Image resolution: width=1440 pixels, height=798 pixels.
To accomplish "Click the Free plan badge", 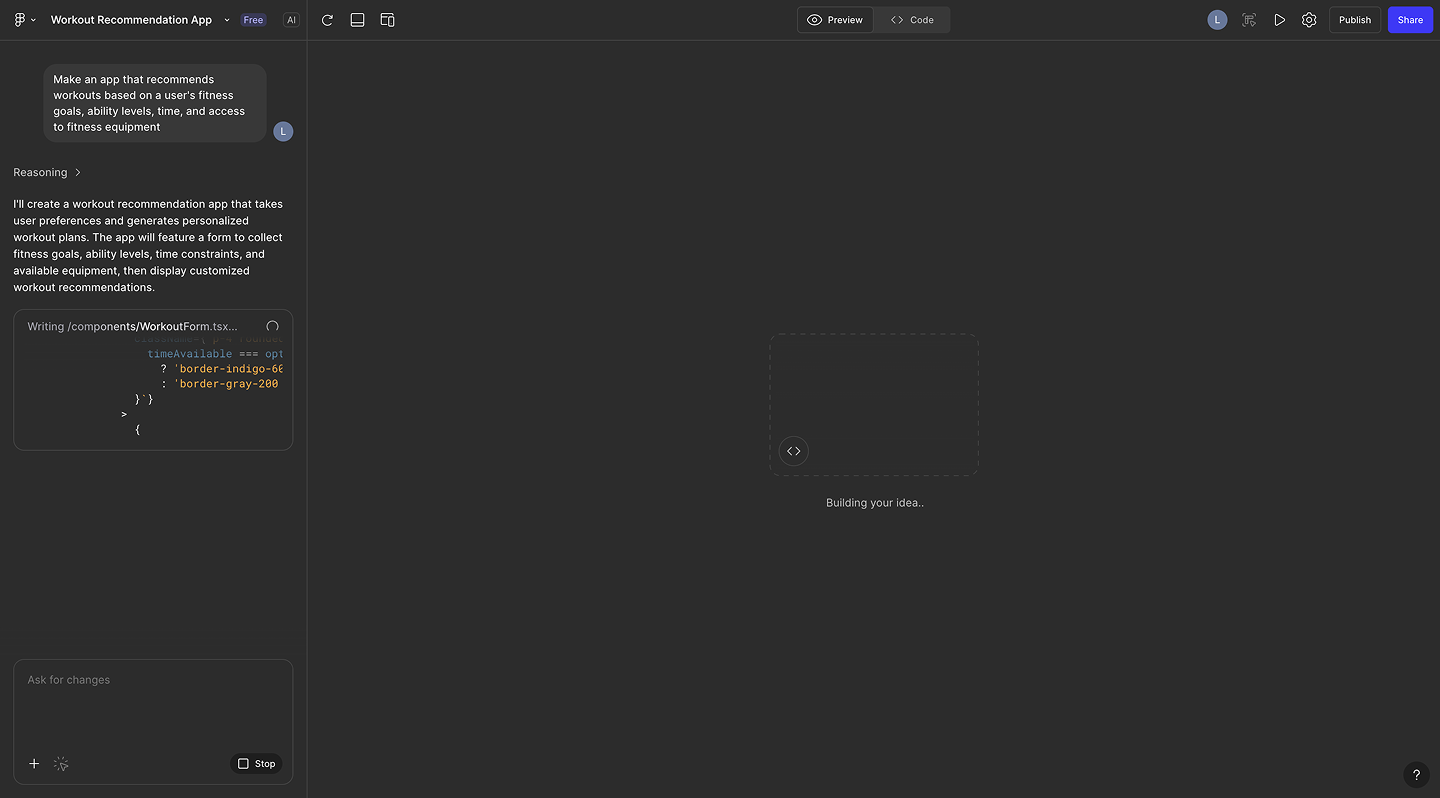I will tap(253, 19).
